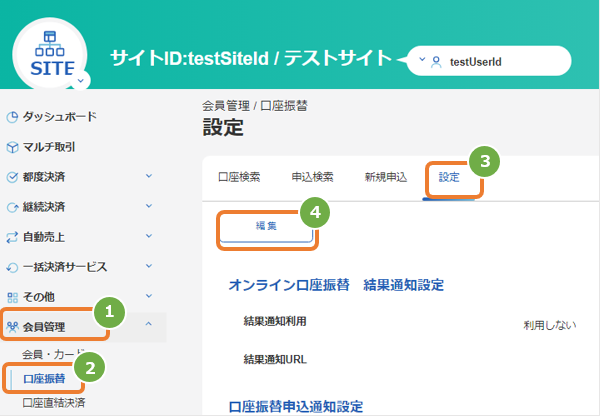Click the その他 grid icon
This screenshot has width=600, height=418.
click(12, 297)
